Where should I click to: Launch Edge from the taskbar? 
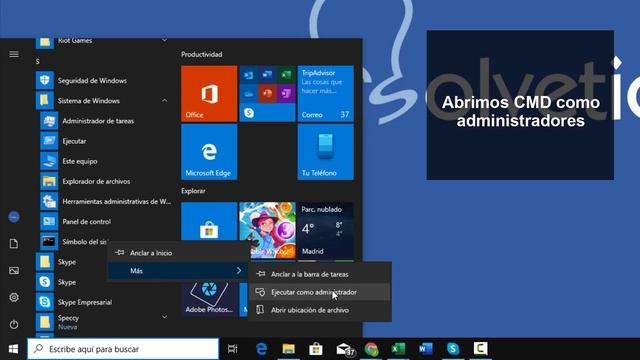(261, 349)
